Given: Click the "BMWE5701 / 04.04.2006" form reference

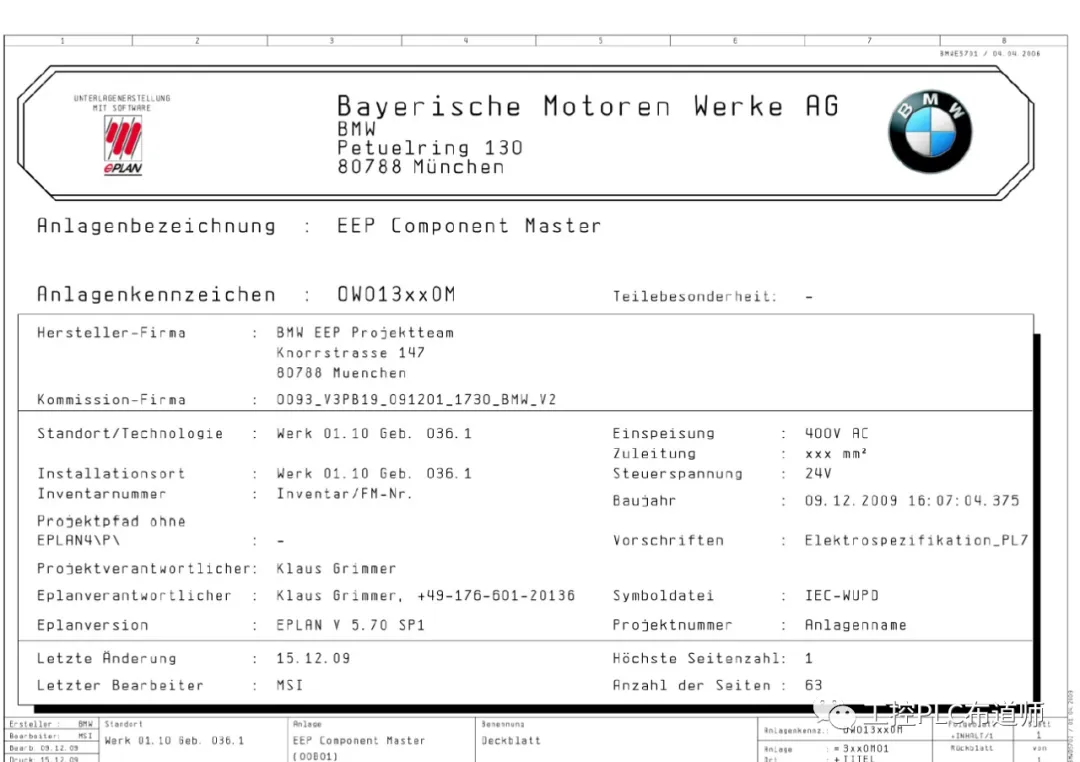Looking at the screenshot, I should [990, 54].
